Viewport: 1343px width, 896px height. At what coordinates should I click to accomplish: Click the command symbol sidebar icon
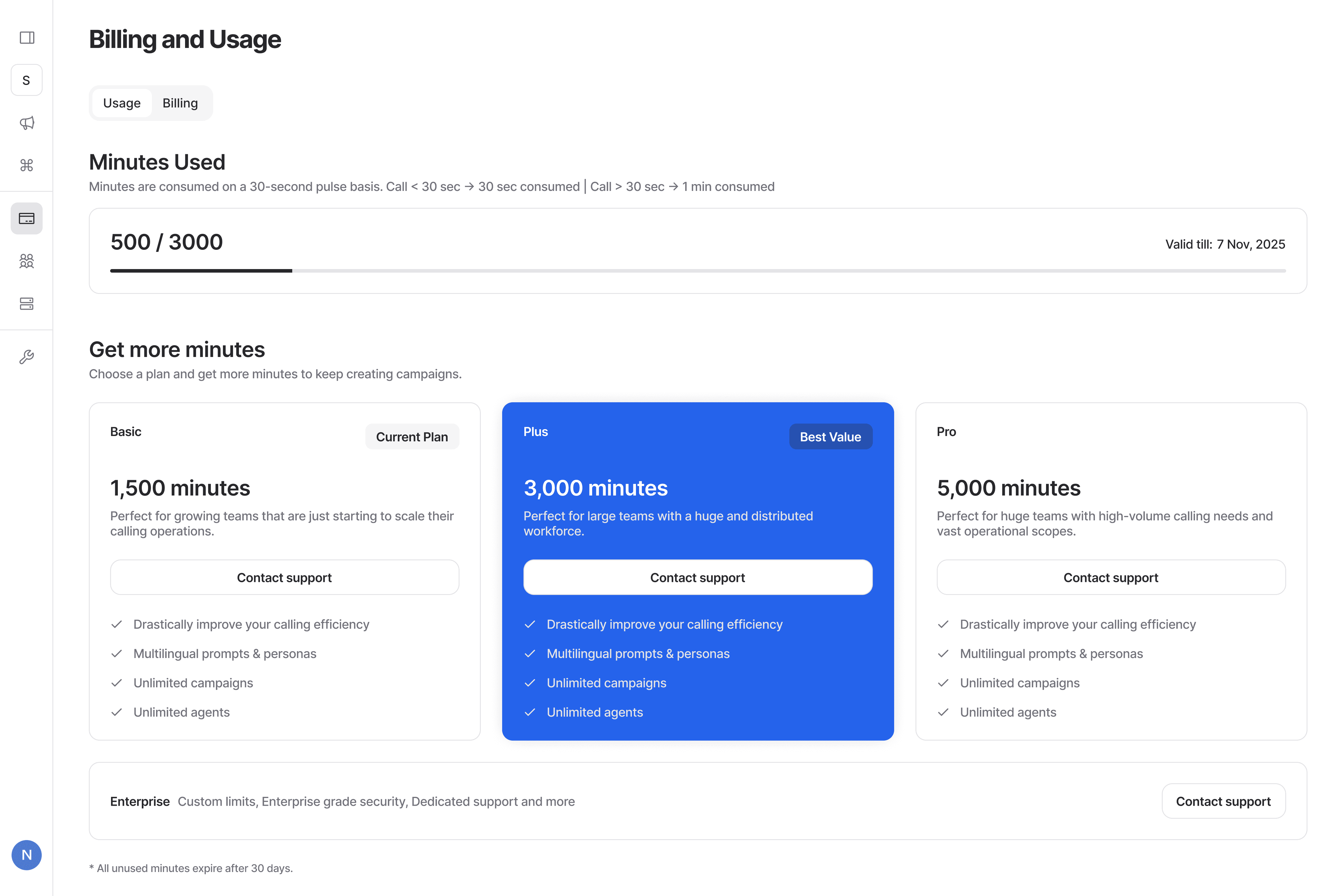coord(27,165)
